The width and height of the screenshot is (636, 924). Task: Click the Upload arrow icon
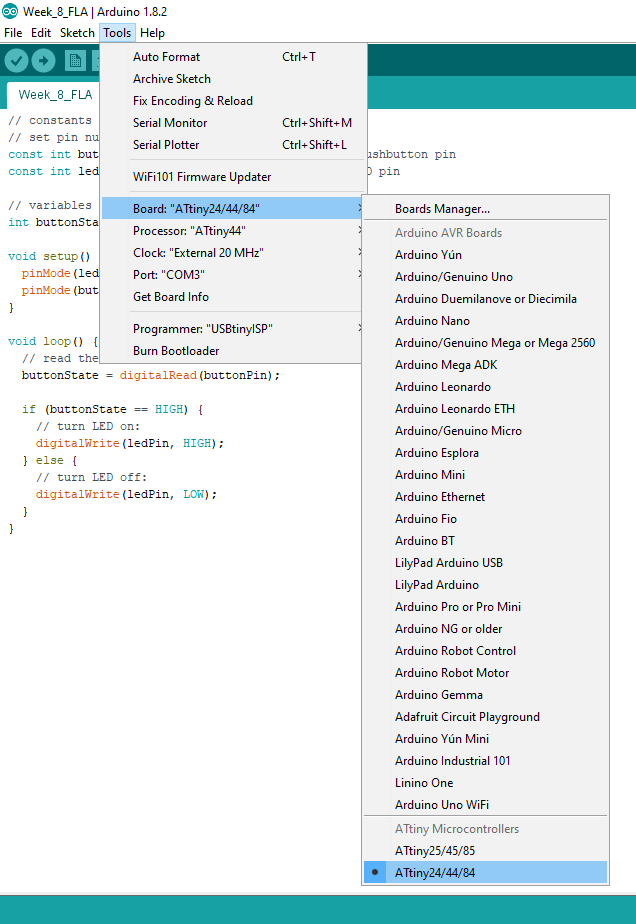coord(43,61)
